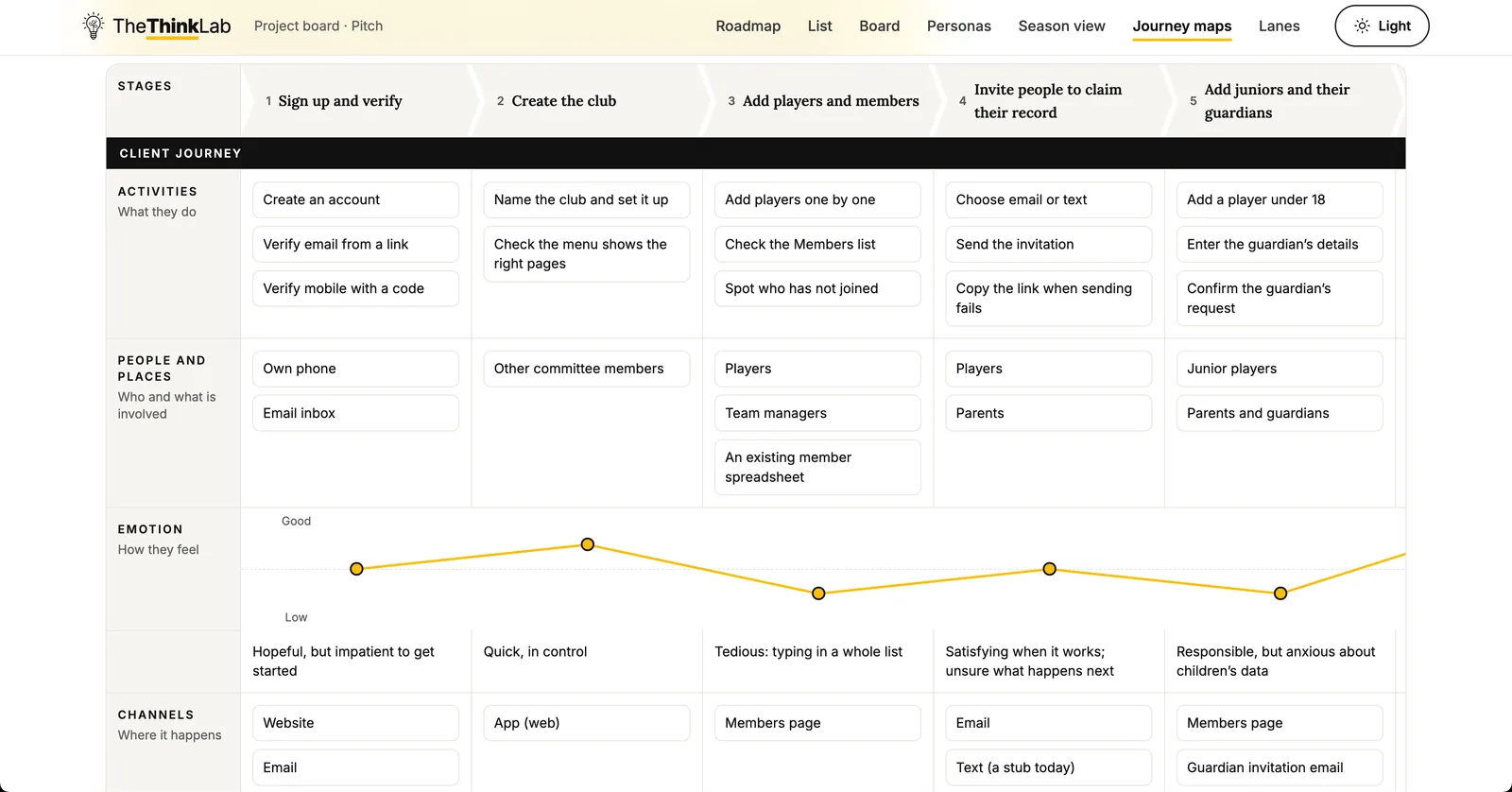Image resolution: width=1512 pixels, height=792 pixels.
Task: Click the emotion point for Add juniors stage
Action: click(x=1280, y=594)
